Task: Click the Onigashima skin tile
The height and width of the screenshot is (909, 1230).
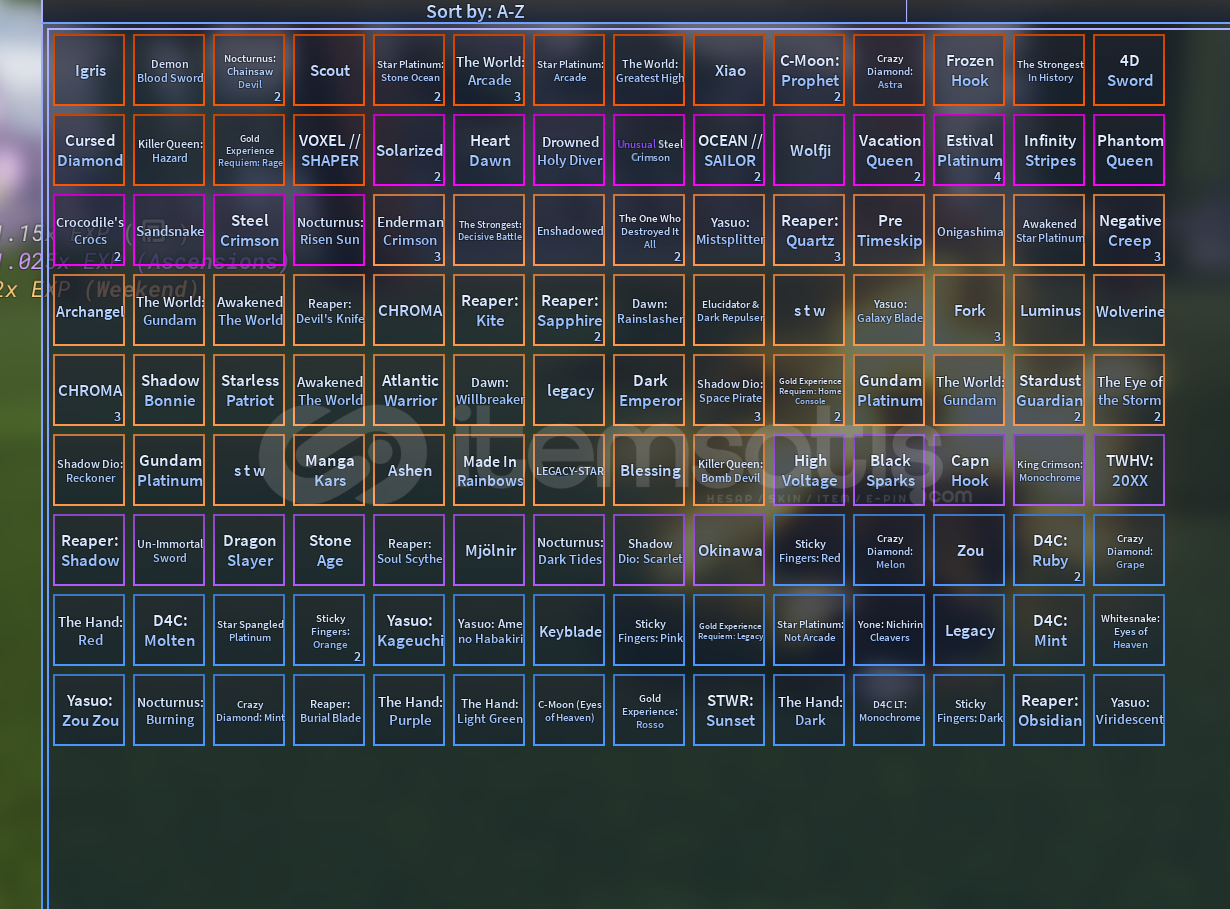Action: click(970, 231)
